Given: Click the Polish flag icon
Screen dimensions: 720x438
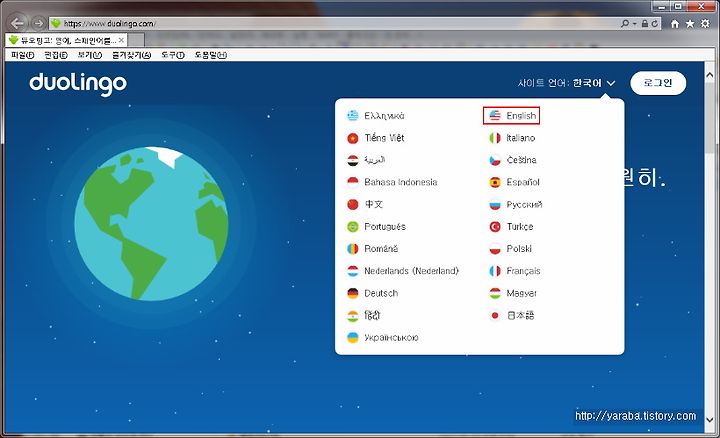Looking at the screenshot, I should click(495, 249).
